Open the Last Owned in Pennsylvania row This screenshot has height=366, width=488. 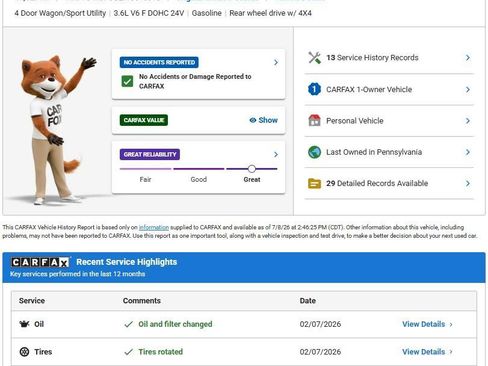pyautogui.click(x=389, y=152)
